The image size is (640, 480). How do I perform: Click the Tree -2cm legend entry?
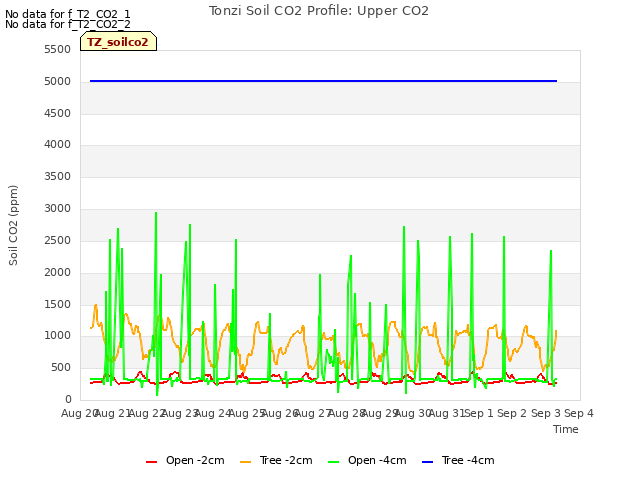[276, 460]
